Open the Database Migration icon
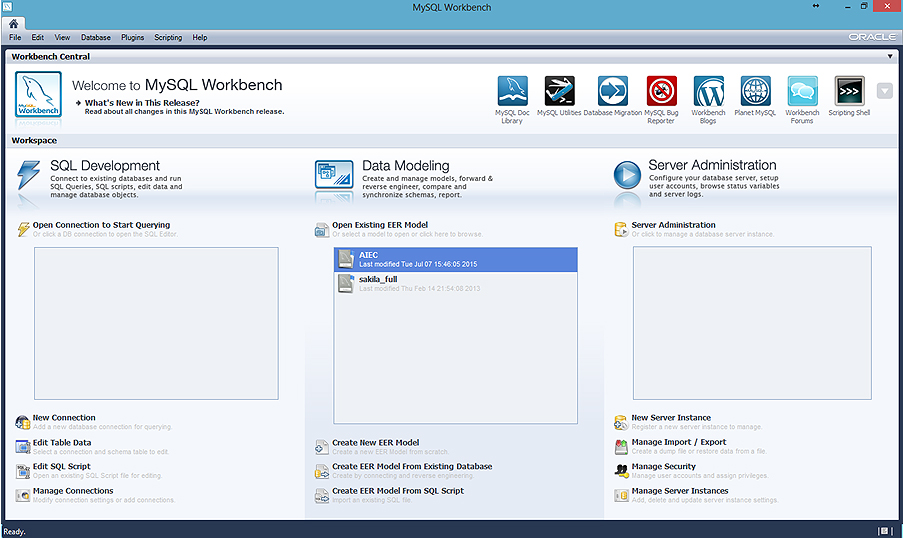The image size is (903, 538). (612, 91)
